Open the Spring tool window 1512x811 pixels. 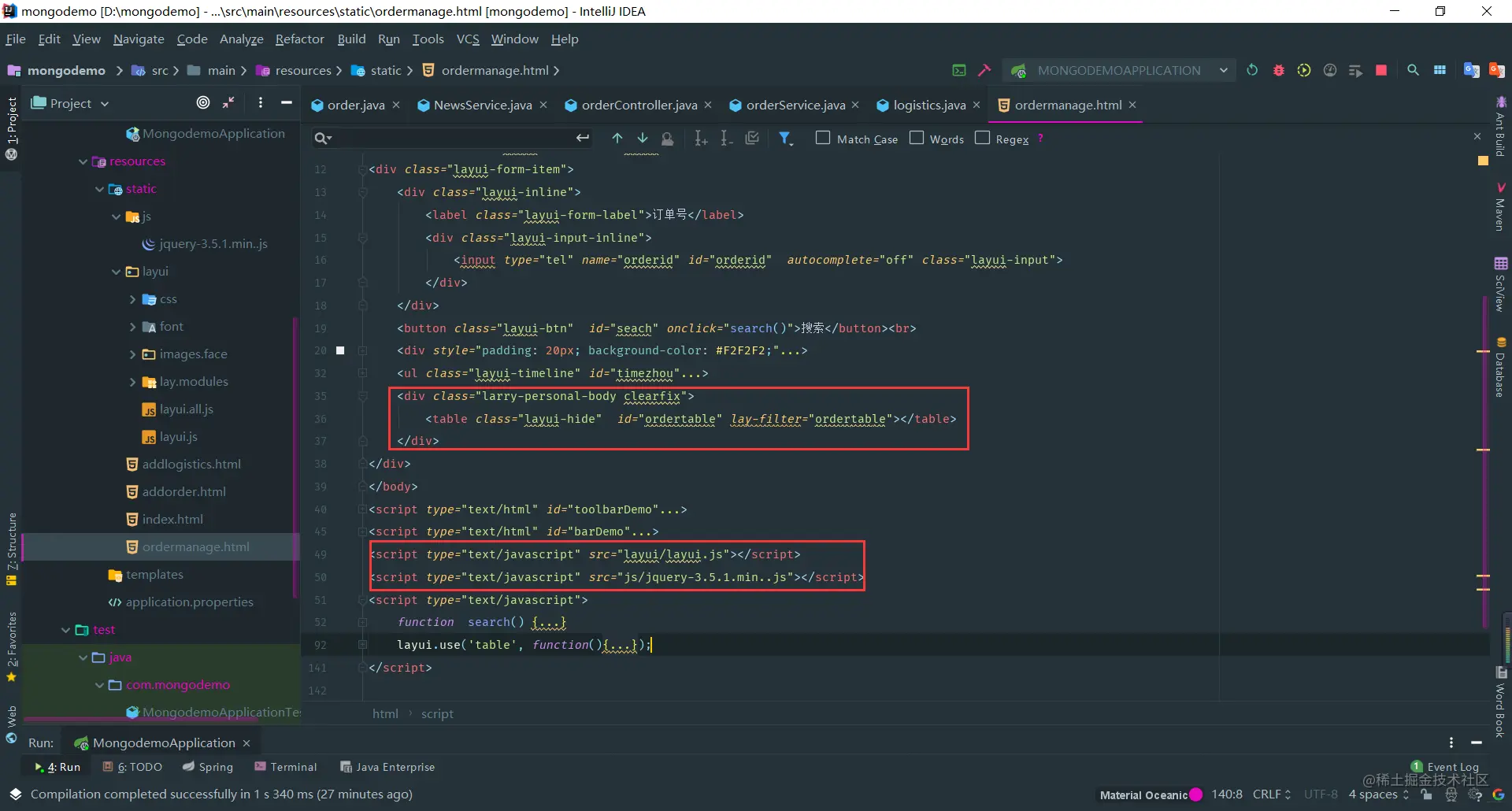(208, 767)
